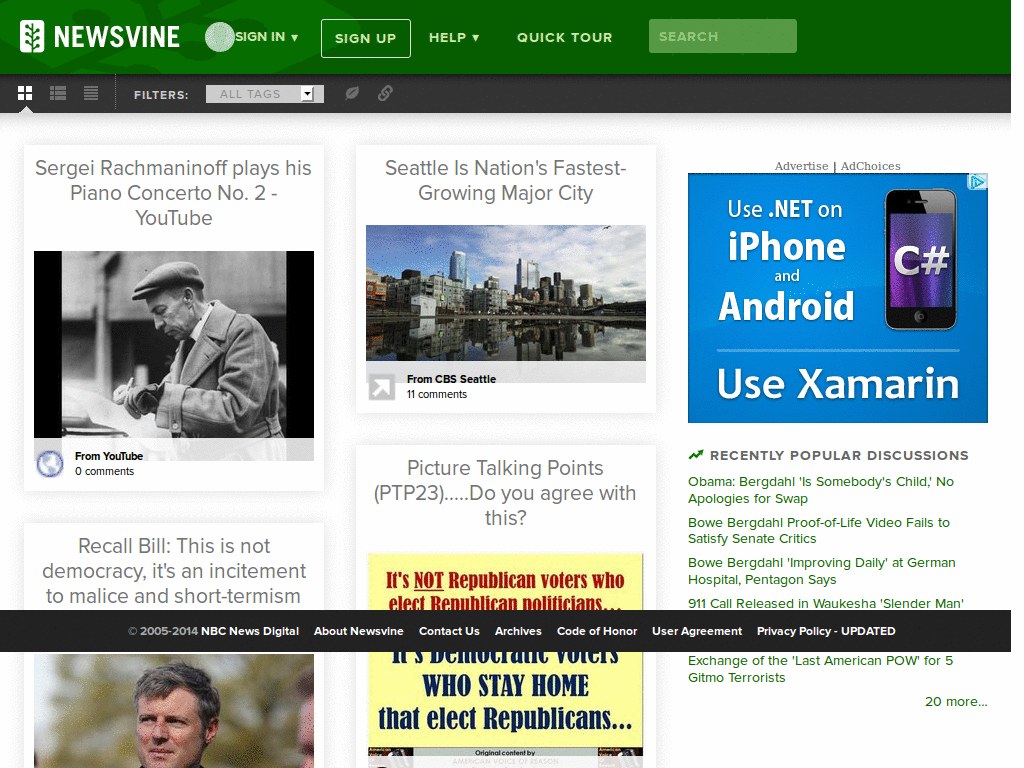Open Archives footer link
This screenshot has width=1024, height=768.
pyautogui.click(x=518, y=631)
